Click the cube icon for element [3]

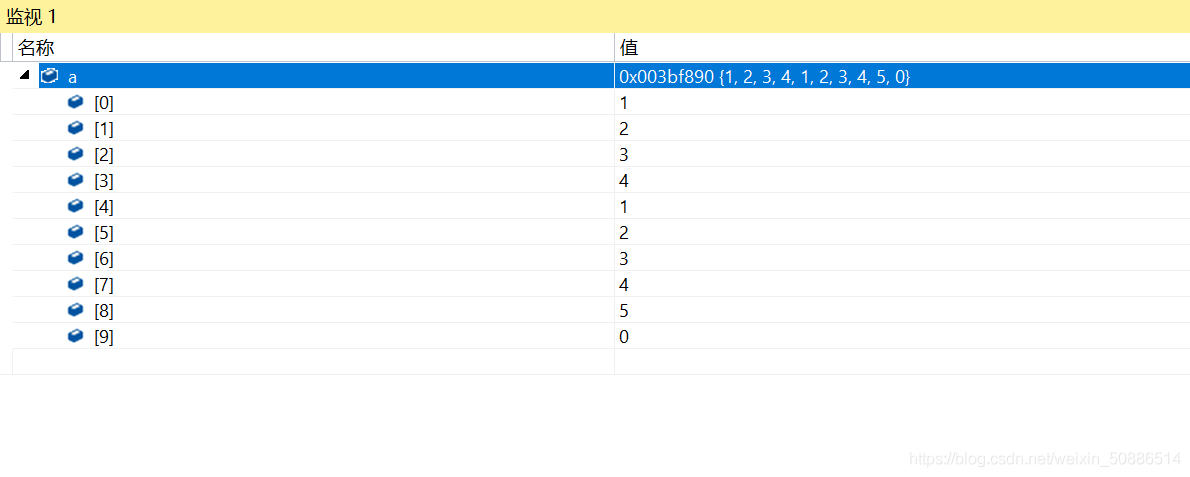coord(75,180)
